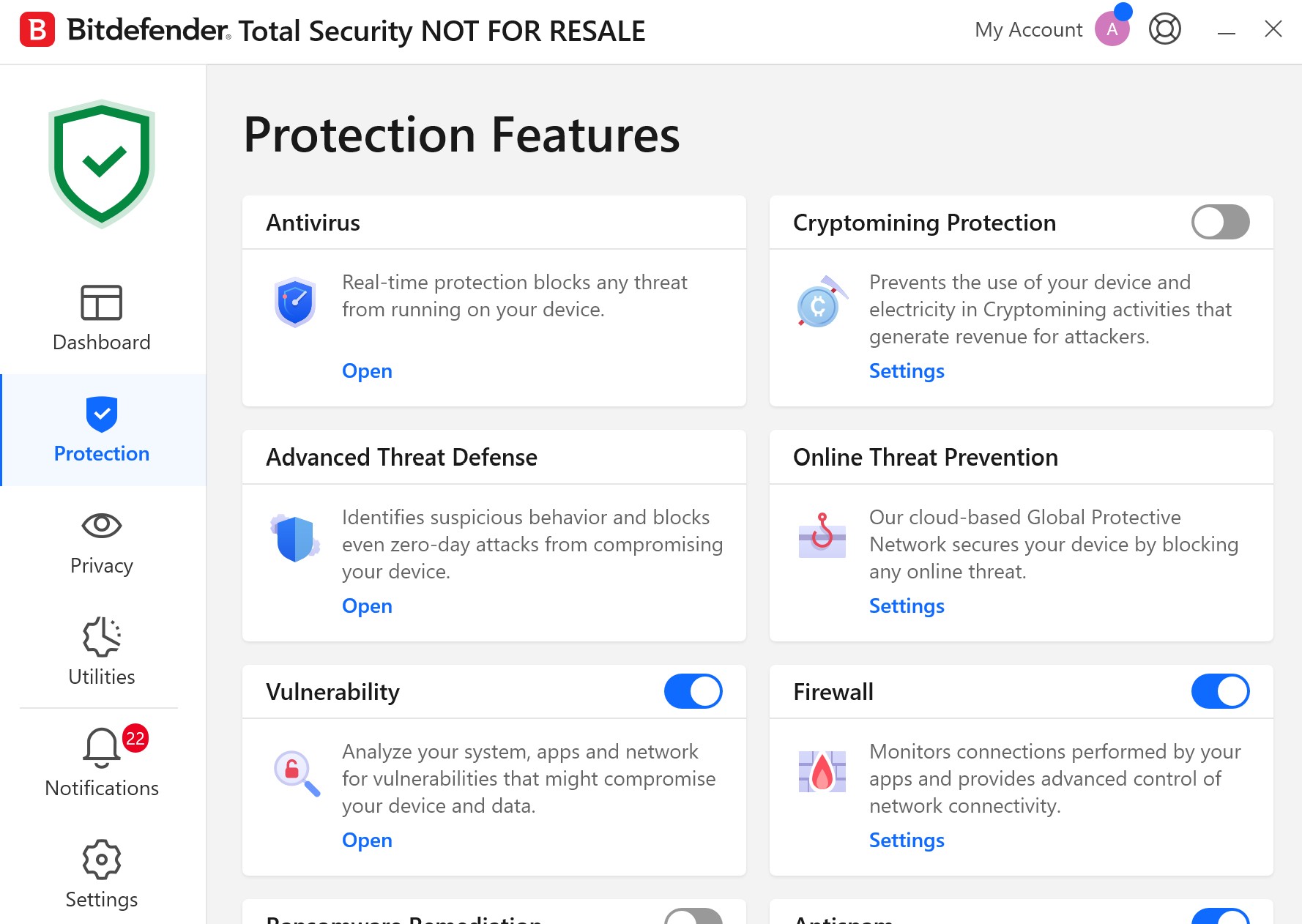Image resolution: width=1302 pixels, height=924 pixels.
Task: Open the Antivirus feature link
Action: pos(367,371)
